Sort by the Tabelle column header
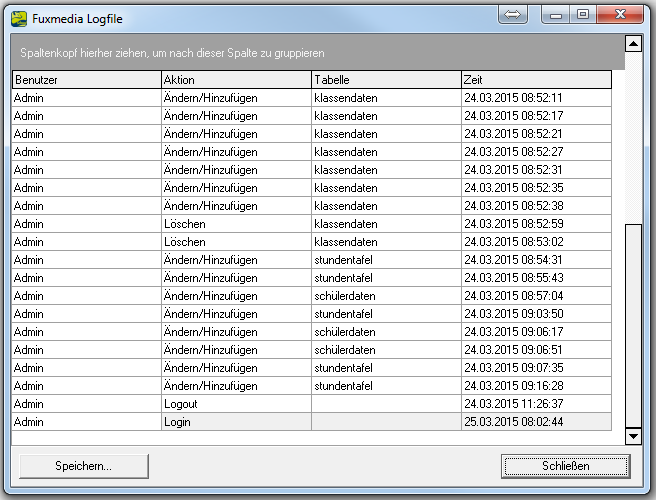This screenshot has height=500, width=656. click(x=387, y=79)
